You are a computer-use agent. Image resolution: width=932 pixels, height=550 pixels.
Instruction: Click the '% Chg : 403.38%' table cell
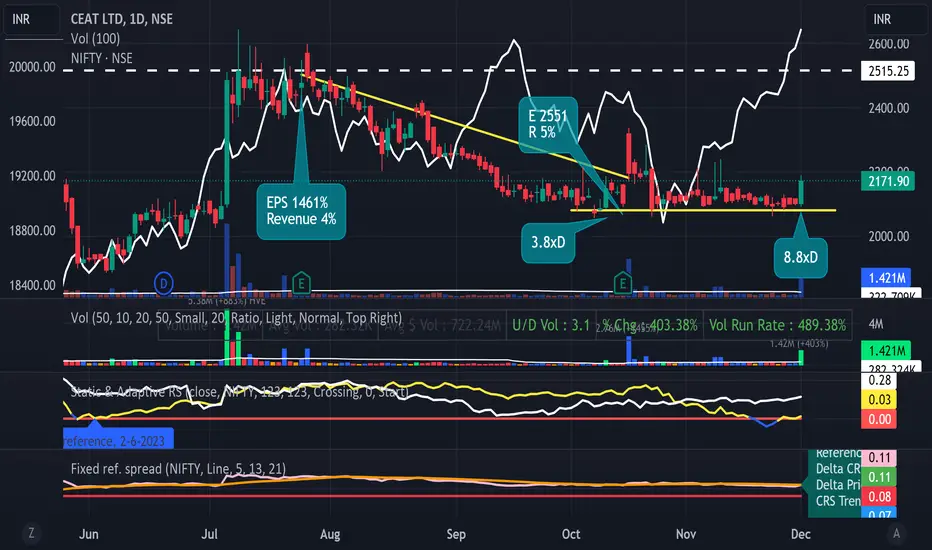pos(650,325)
